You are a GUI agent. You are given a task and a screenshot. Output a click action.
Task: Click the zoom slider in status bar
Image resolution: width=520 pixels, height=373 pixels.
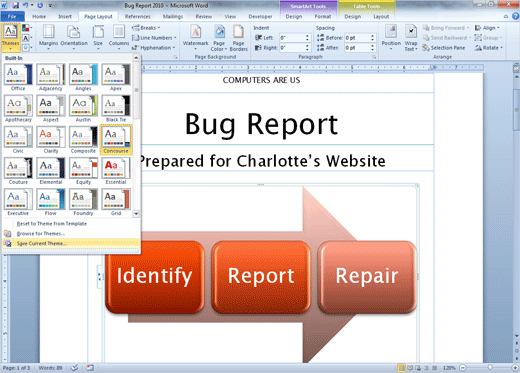tap(489, 368)
